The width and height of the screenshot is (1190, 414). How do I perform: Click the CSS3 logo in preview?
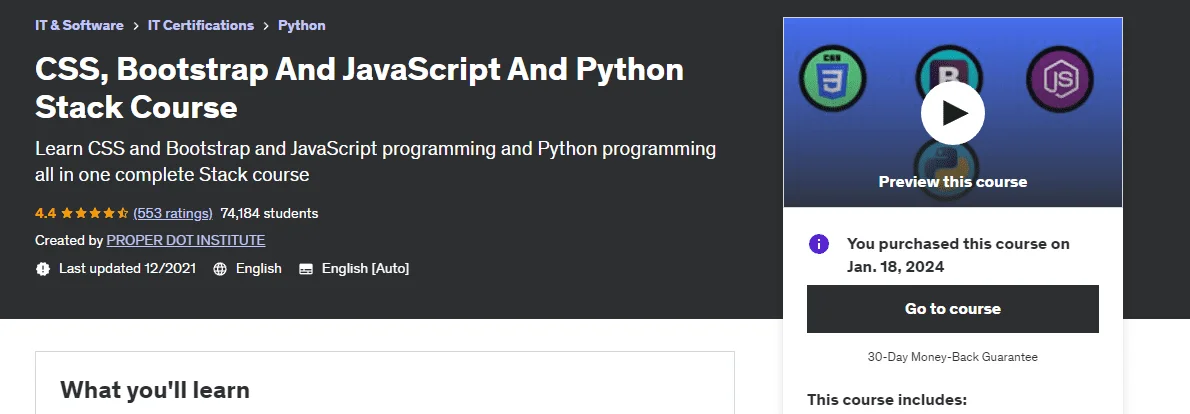tap(833, 79)
